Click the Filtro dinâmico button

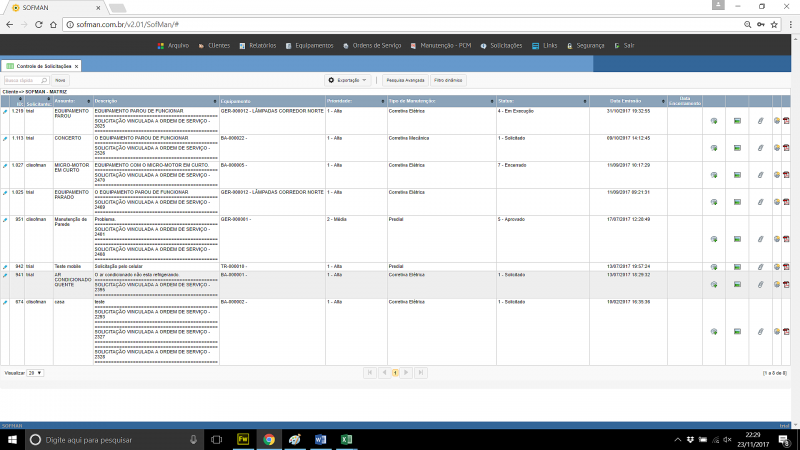tap(447, 80)
